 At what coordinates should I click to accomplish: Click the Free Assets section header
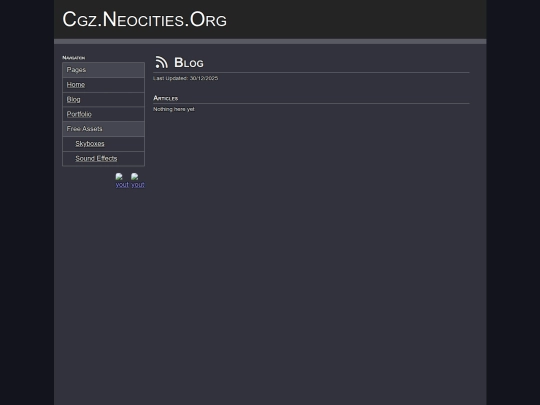[103, 129]
